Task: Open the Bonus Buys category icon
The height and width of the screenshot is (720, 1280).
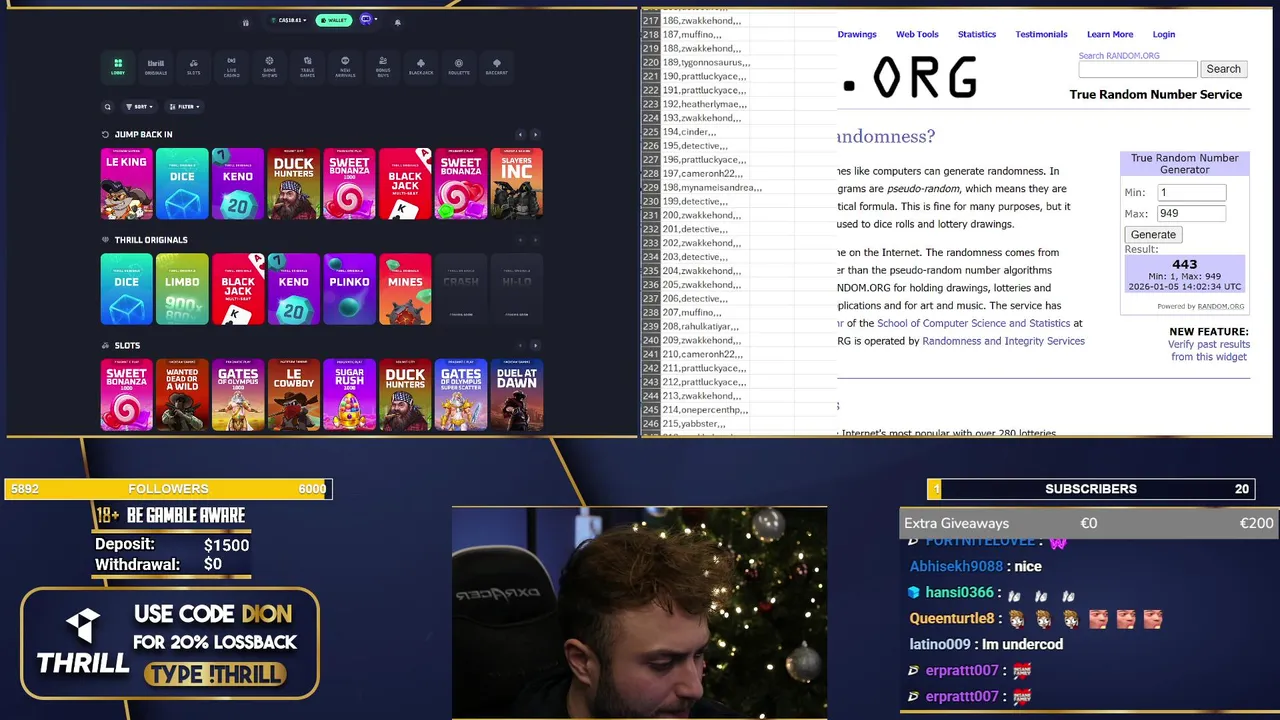Action: click(383, 67)
